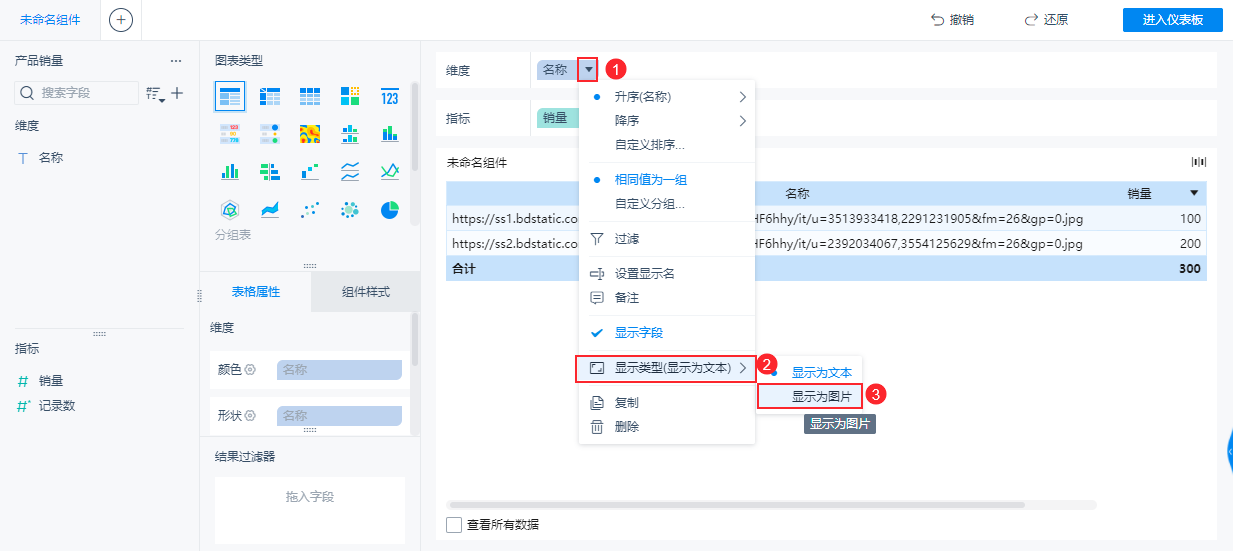Select the area chart icon
This screenshot has height=551, width=1233.
pyautogui.click(x=270, y=209)
